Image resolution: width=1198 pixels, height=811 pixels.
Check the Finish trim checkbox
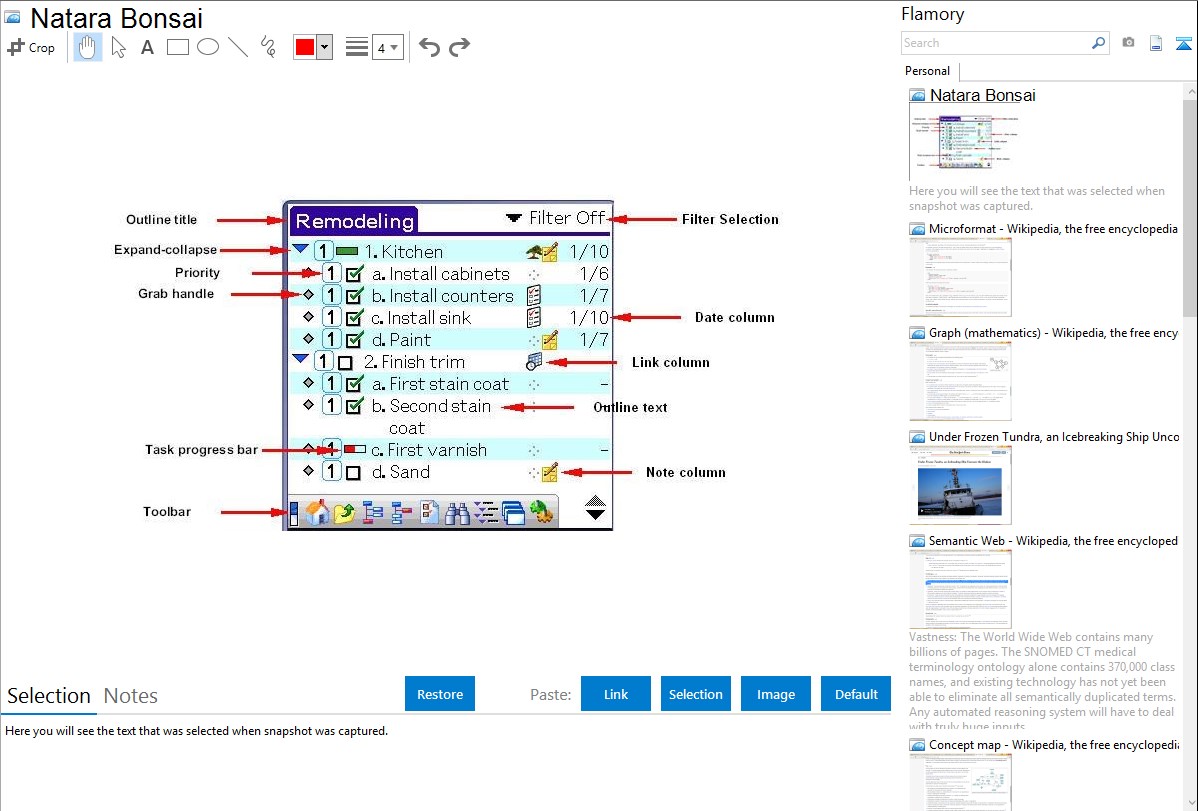pos(345,363)
